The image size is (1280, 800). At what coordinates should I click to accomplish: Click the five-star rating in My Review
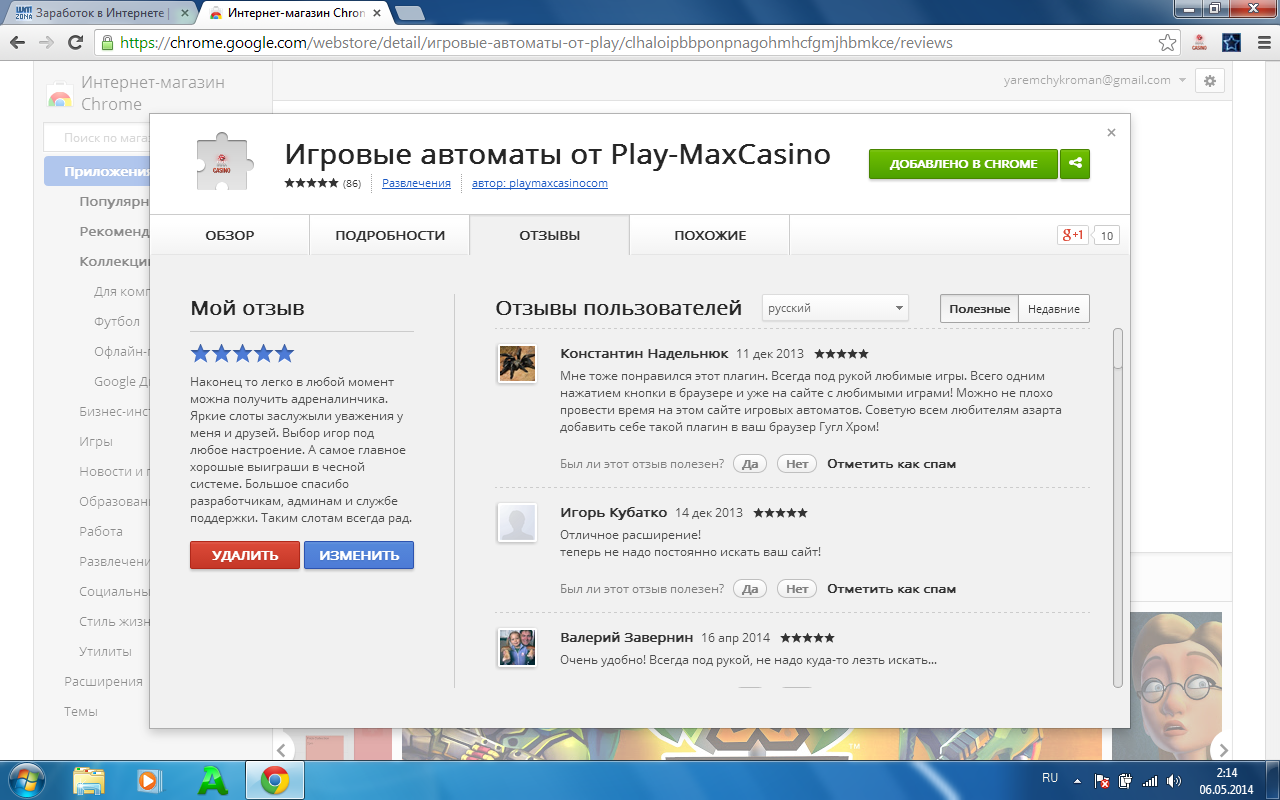pos(242,353)
